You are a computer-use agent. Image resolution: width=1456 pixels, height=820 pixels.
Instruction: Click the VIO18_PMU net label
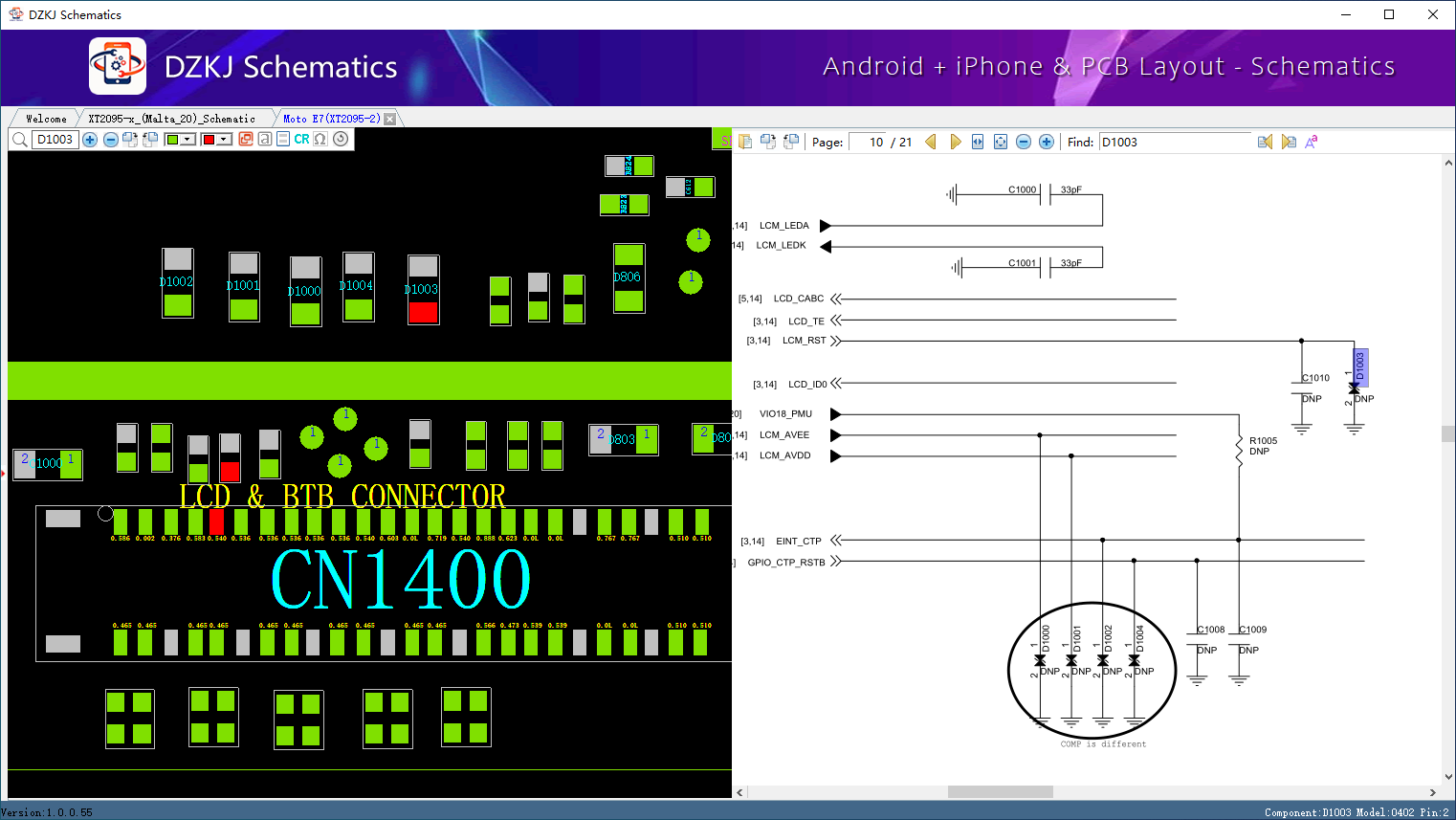pyautogui.click(x=785, y=414)
